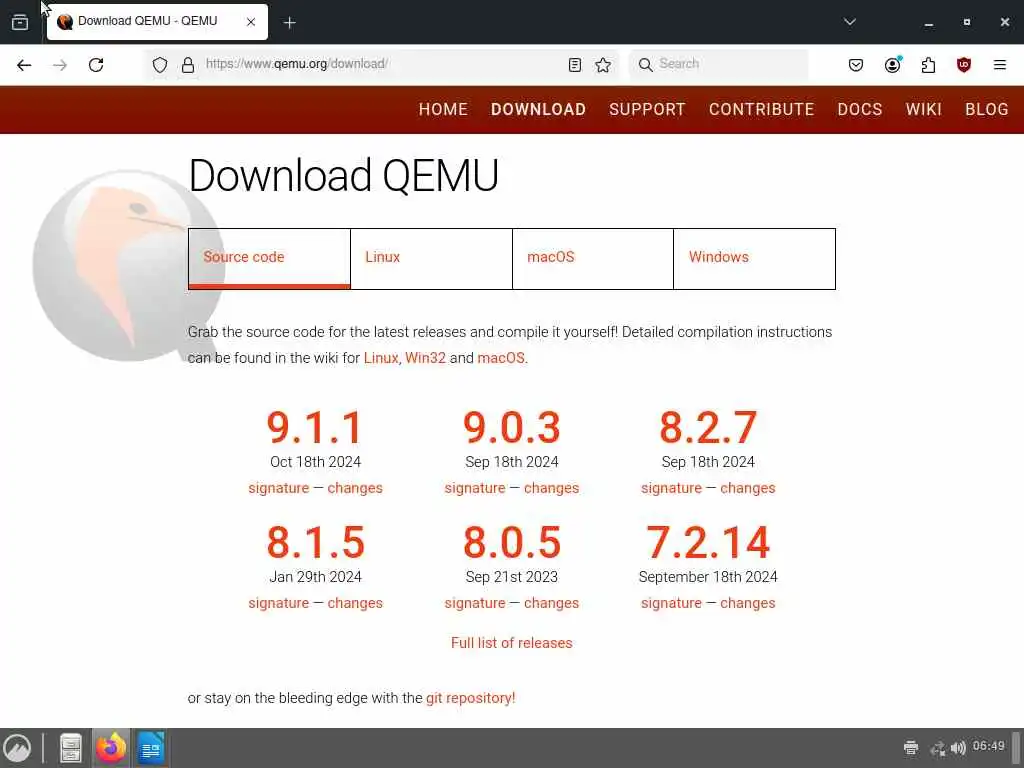The height and width of the screenshot is (768, 1024).
Task: Open the Linux wiki compile link
Action: pos(381,358)
